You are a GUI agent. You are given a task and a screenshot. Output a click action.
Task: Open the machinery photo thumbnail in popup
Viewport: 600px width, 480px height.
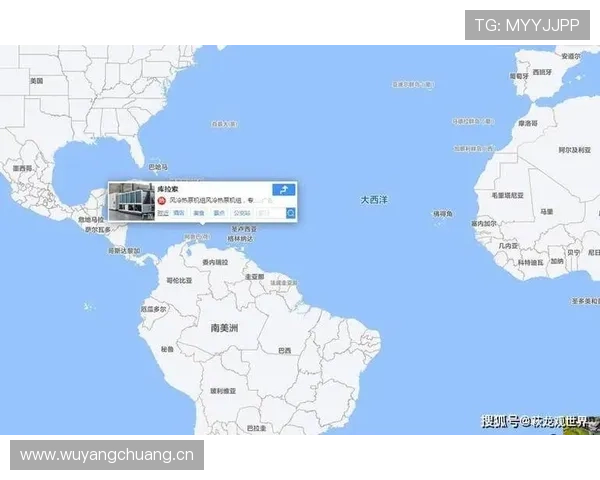132,202
